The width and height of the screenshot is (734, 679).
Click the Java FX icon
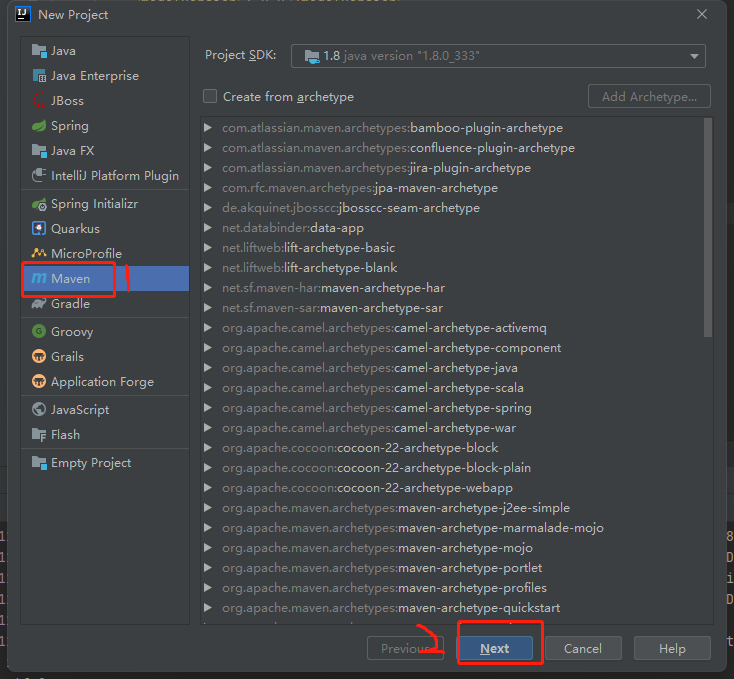pyautogui.click(x=39, y=151)
